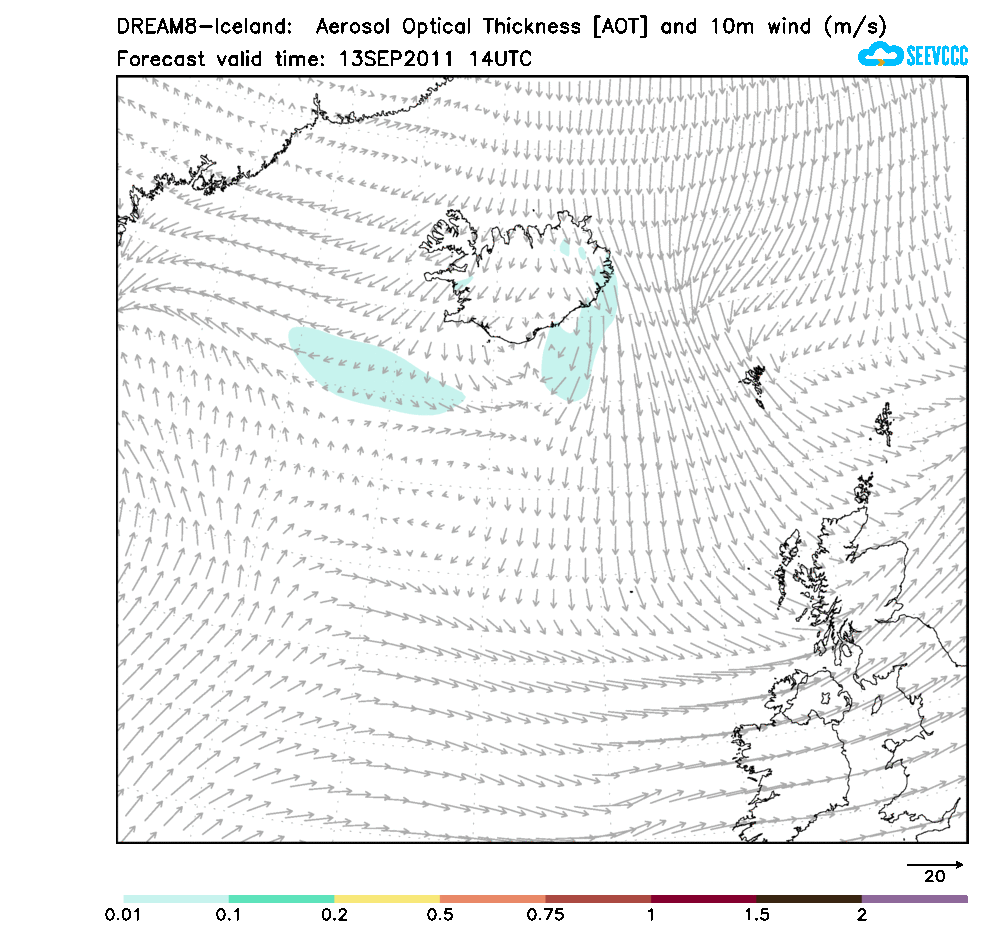This screenshot has width=983, height=937.
Task: Click the orange legend color segment
Action: pos(492,899)
